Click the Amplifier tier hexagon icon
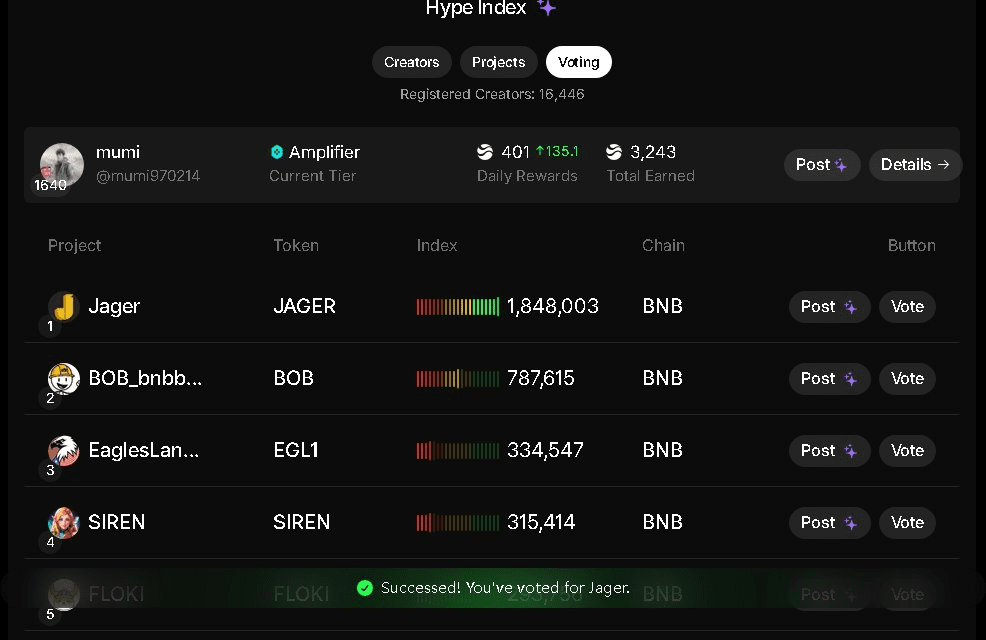Image resolution: width=986 pixels, height=640 pixels. [x=277, y=152]
